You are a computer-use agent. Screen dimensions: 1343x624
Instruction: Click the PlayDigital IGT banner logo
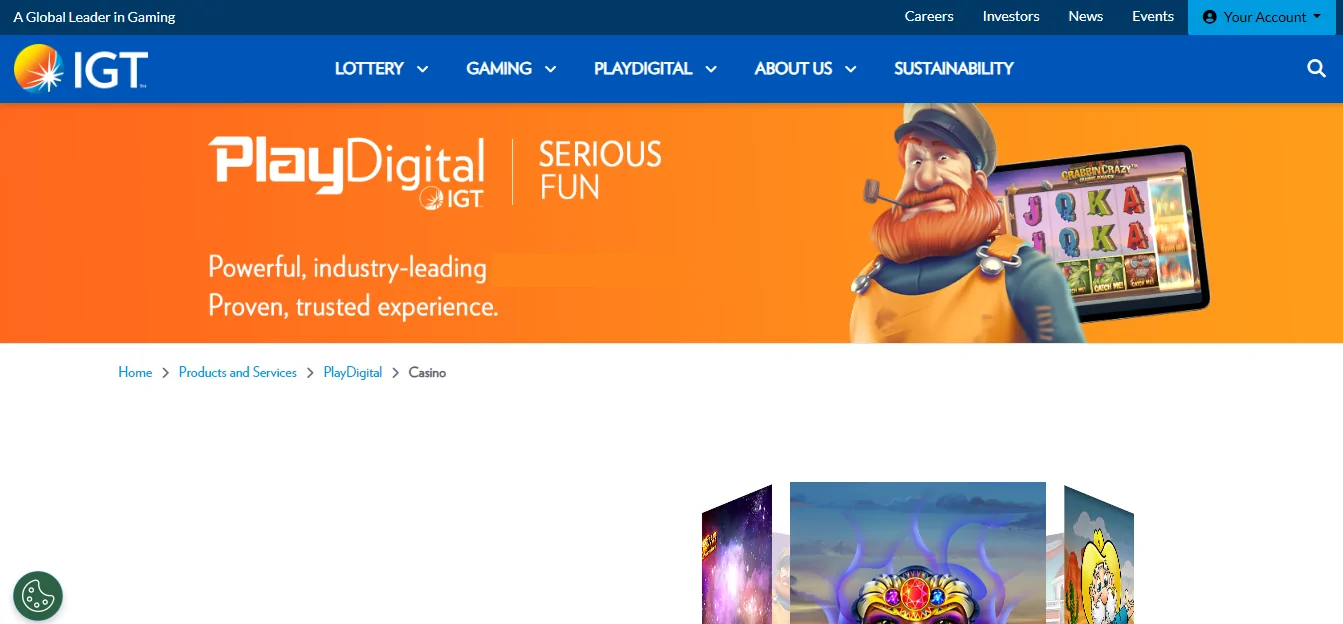346,171
